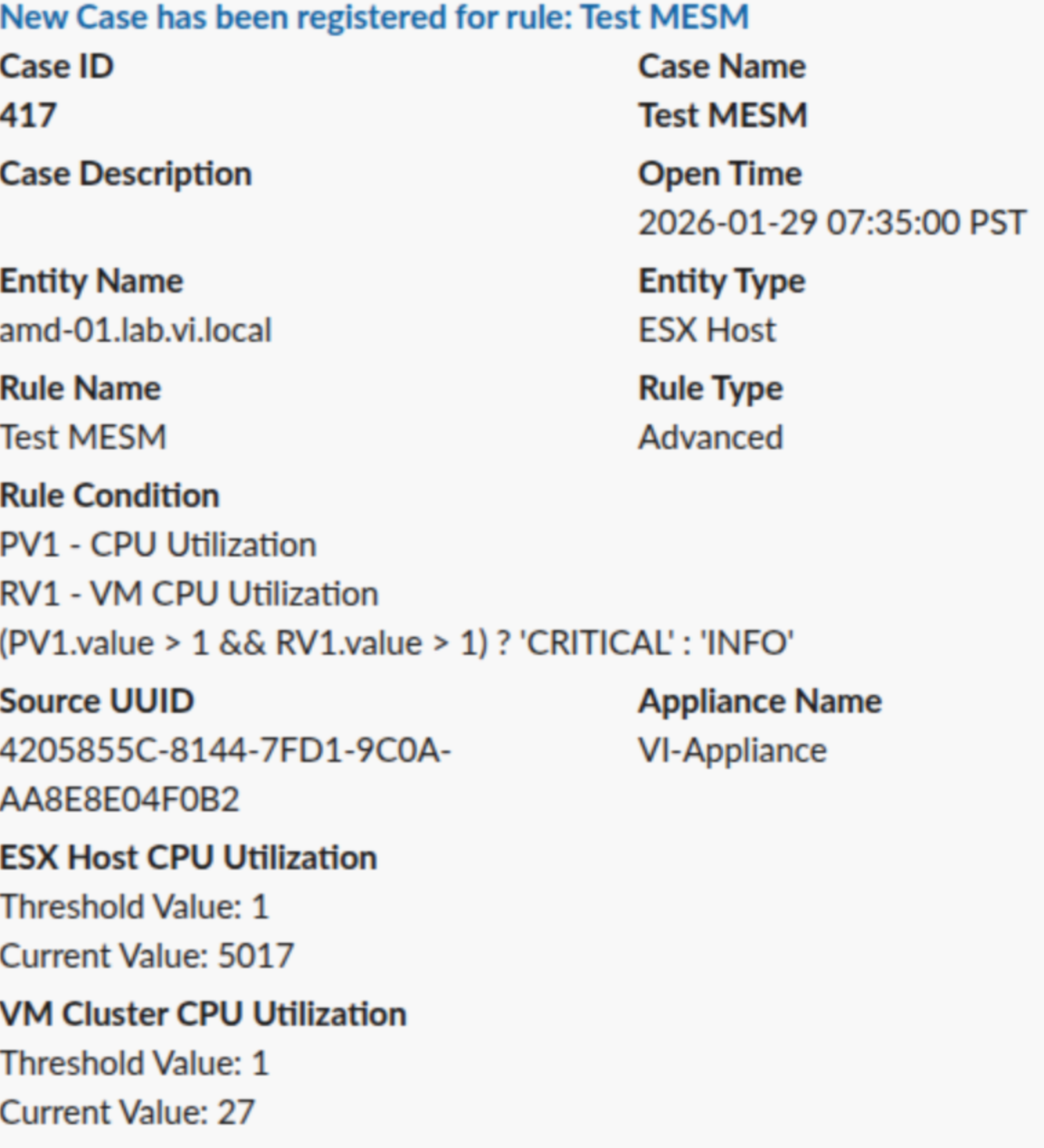Click the Rule Condition heading
This screenshot has width=1044, height=1148.
pyautogui.click(x=109, y=496)
